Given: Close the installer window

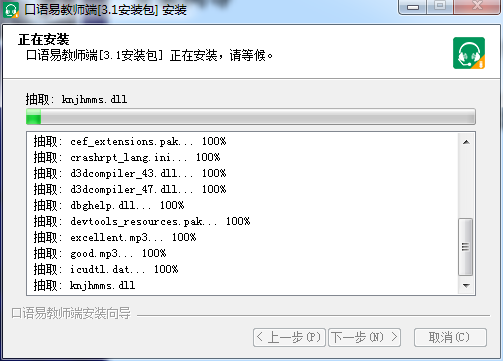Looking at the screenshot, I should click(x=477, y=6).
